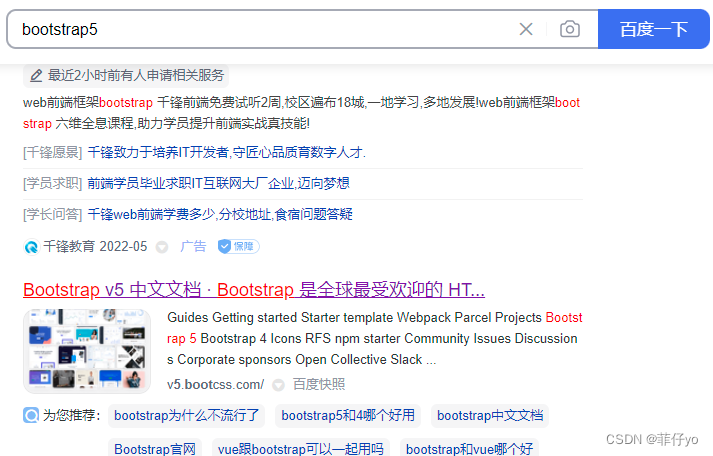Click the [学员求职] tag label
Viewport: 713px width, 456px height.
(x=53, y=183)
